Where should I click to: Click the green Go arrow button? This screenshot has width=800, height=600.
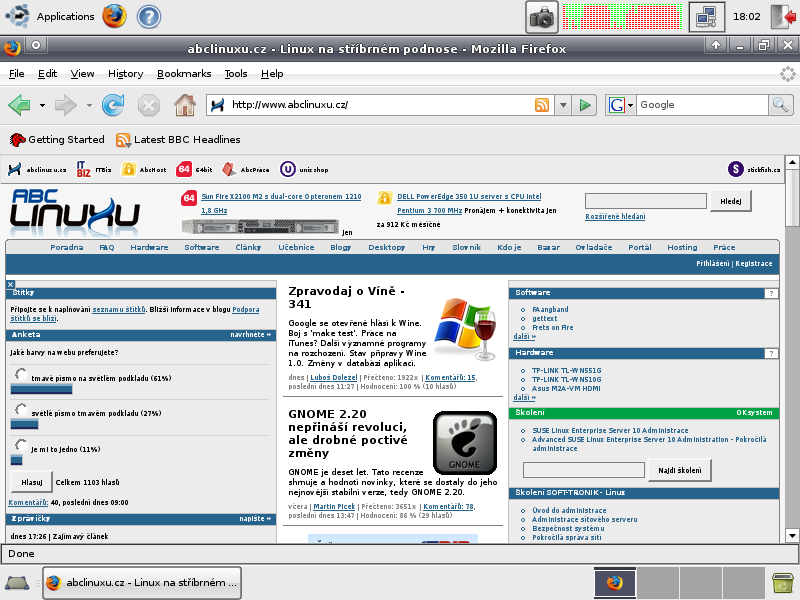coord(584,105)
